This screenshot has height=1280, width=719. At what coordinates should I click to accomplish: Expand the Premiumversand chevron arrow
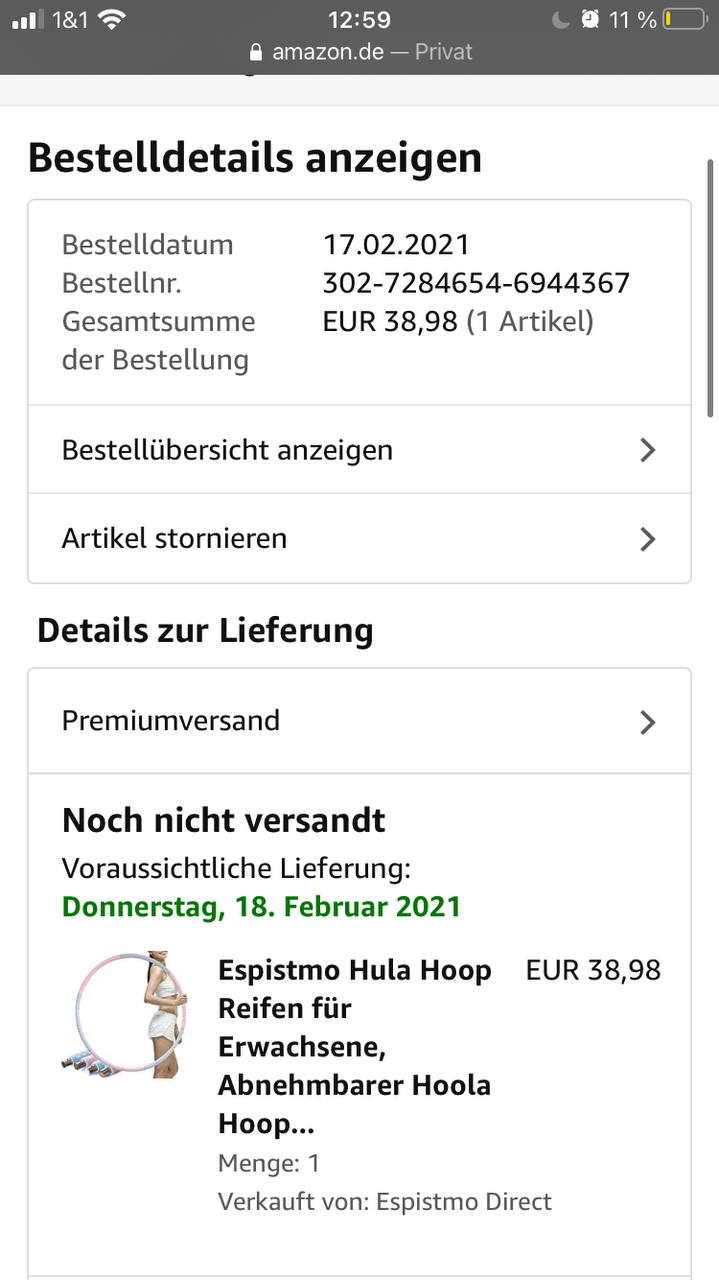647,722
